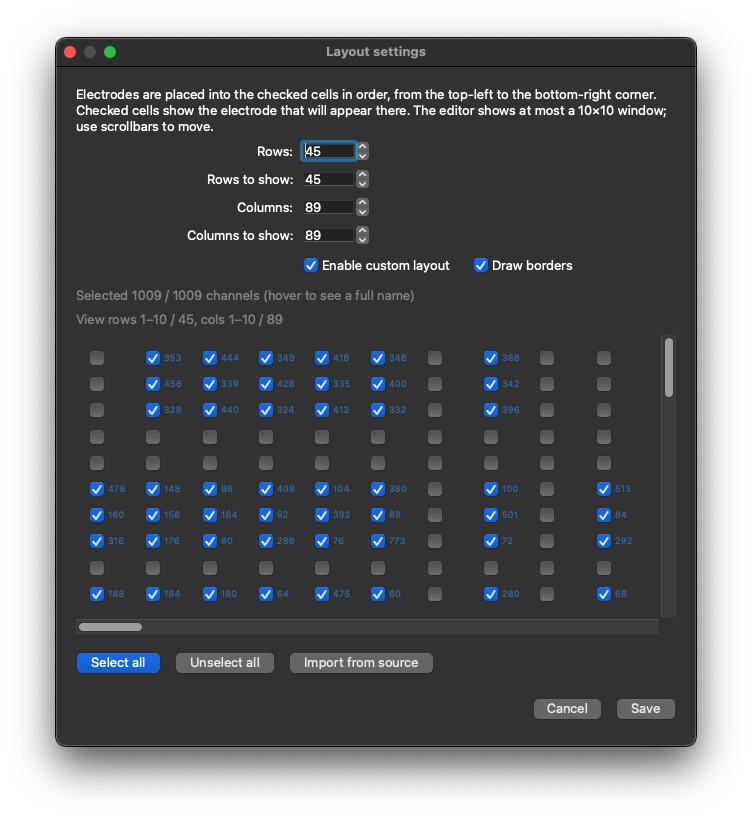
Task: Decrement the Rows to show stepper
Action: tap(362, 184)
